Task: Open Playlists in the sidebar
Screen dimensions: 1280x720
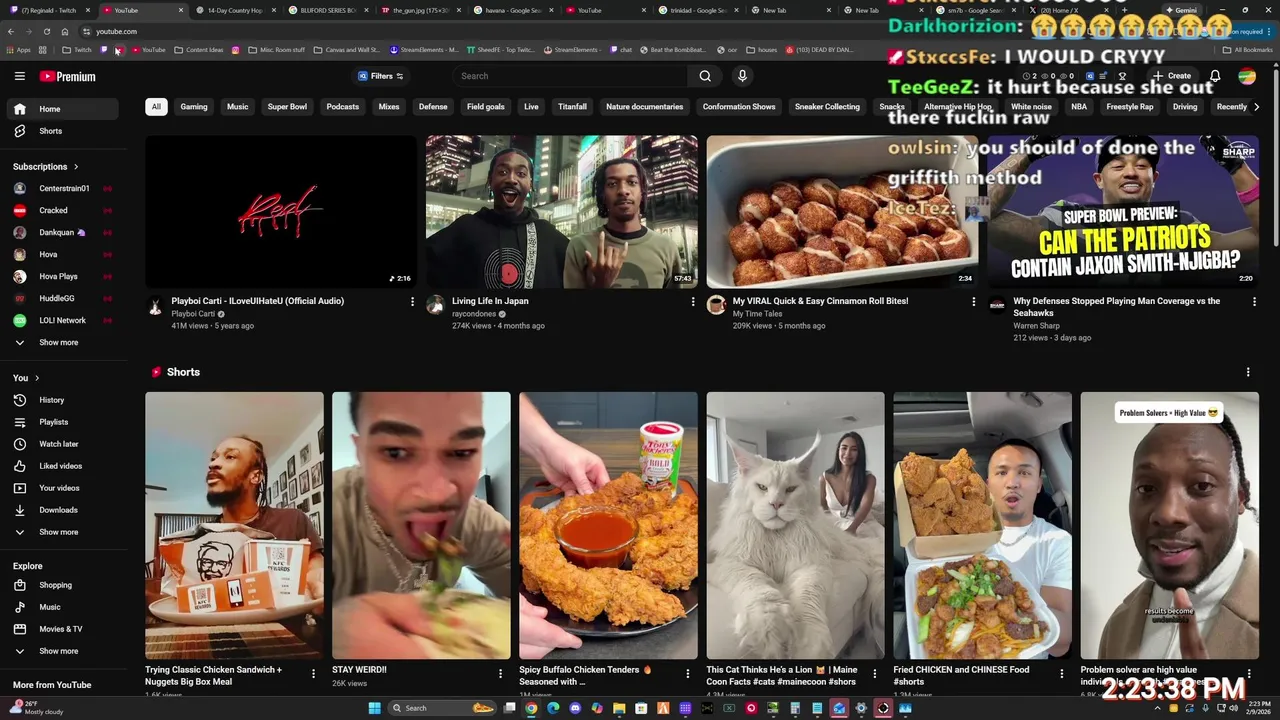Action: (x=62, y=422)
